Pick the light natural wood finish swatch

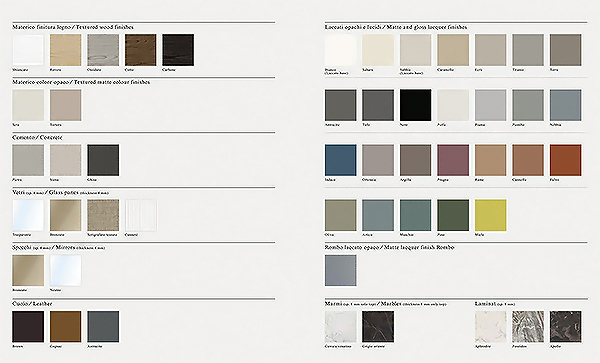65,50
